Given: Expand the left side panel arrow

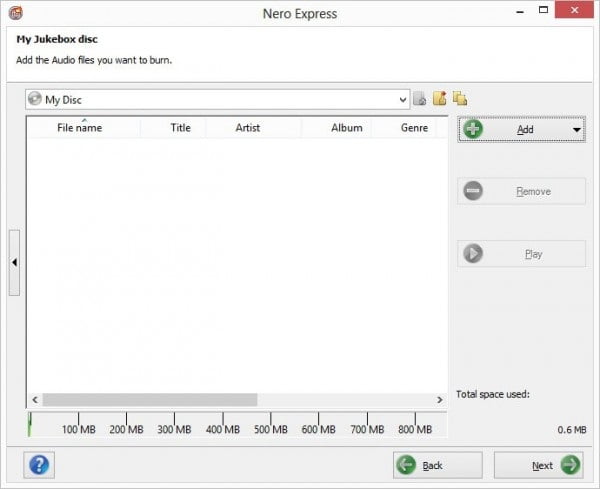Looking at the screenshot, I should pyautogui.click(x=14, y=262).
